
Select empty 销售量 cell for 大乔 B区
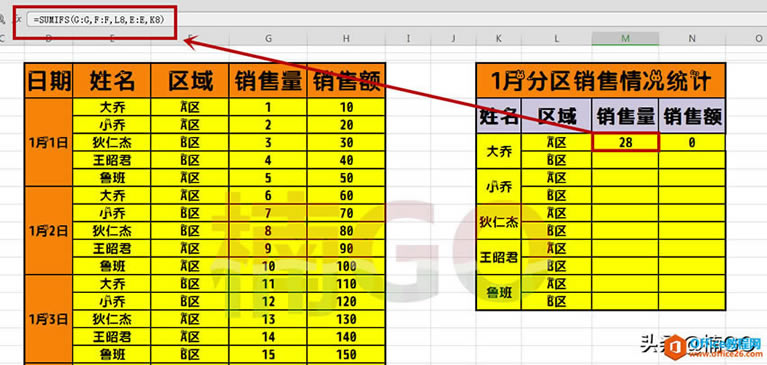pos(625,160)
